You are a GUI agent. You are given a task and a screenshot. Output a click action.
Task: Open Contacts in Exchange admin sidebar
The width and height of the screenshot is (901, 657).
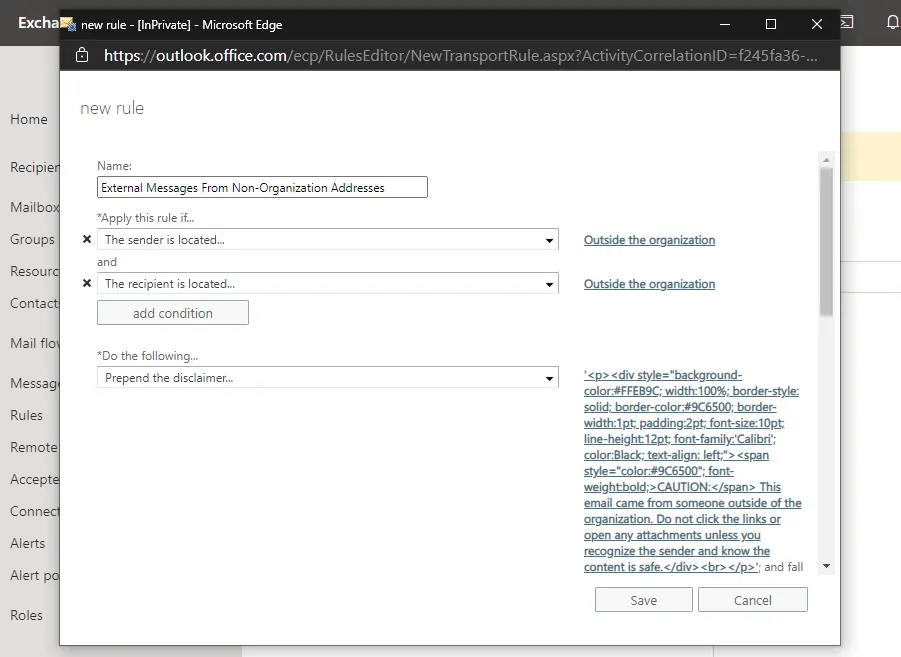[x=34, y=303]
